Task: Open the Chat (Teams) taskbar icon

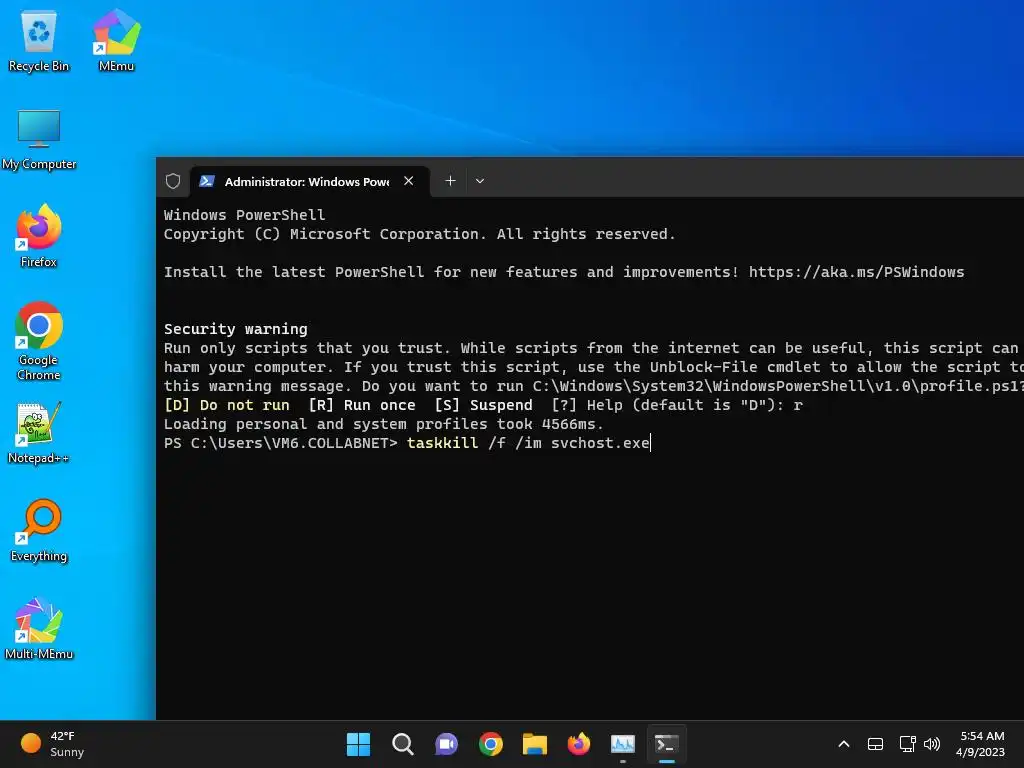Action: [x=447, y=744]
